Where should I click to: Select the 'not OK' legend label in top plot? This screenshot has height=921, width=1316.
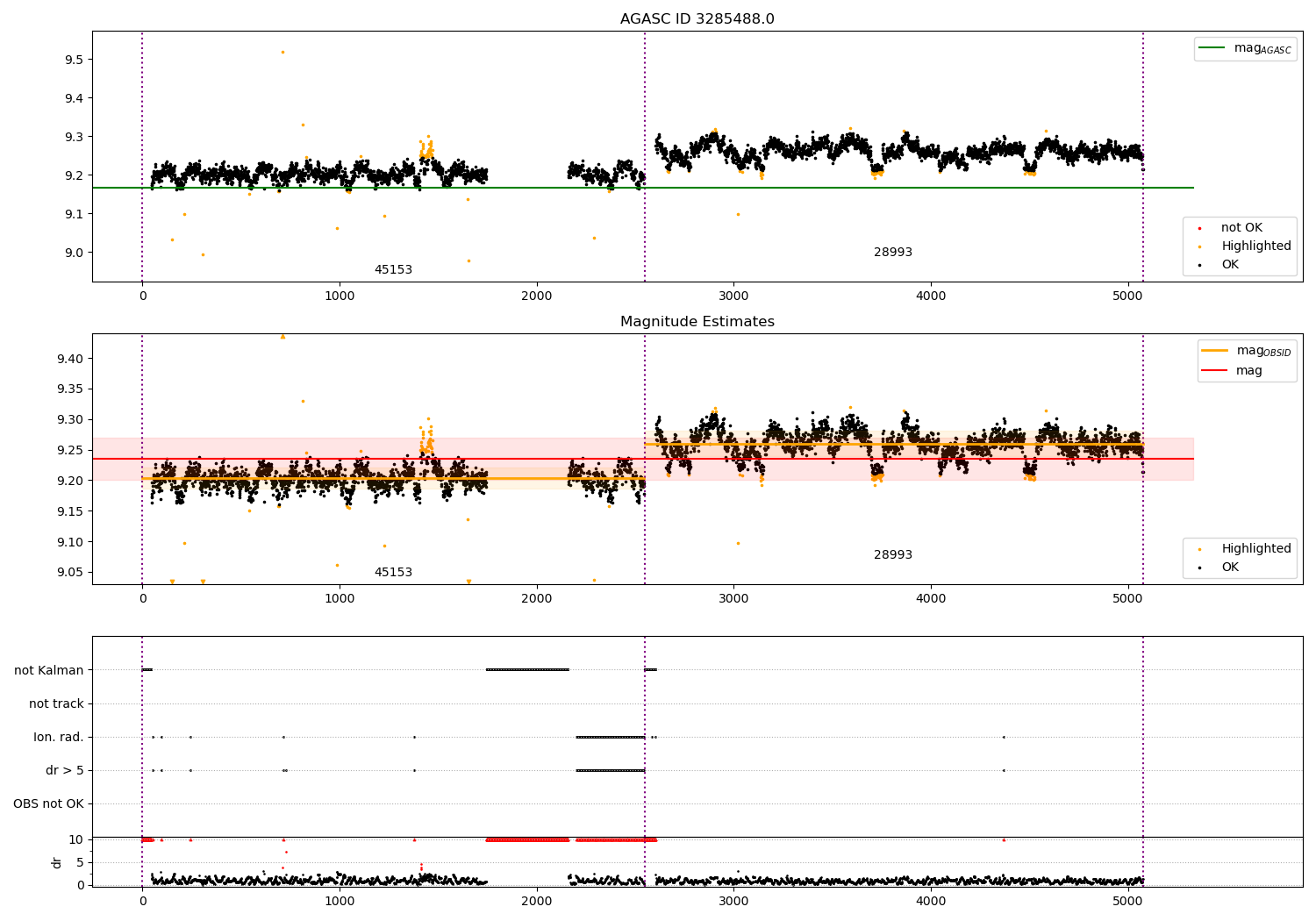point(1241,227)
